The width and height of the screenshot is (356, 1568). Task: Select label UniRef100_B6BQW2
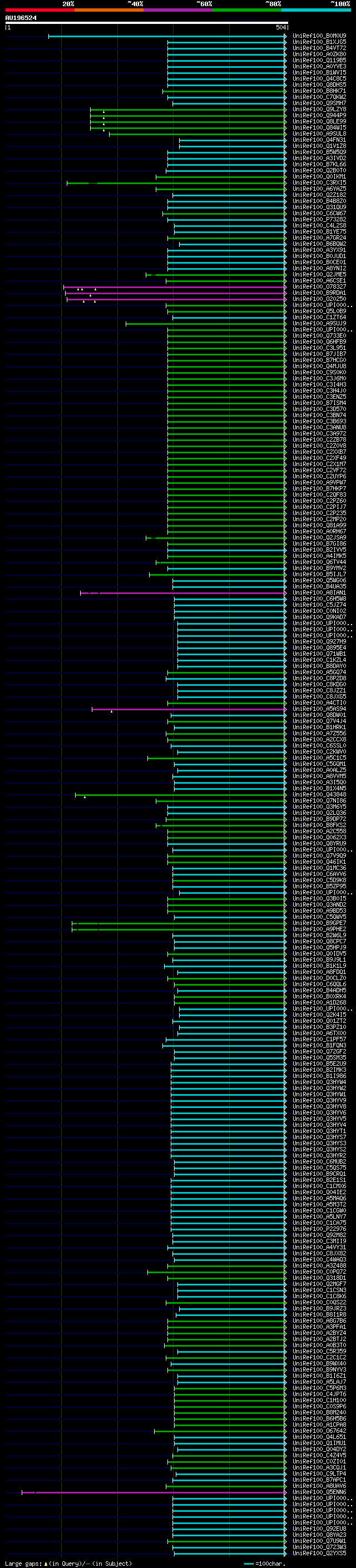(319, 244)
